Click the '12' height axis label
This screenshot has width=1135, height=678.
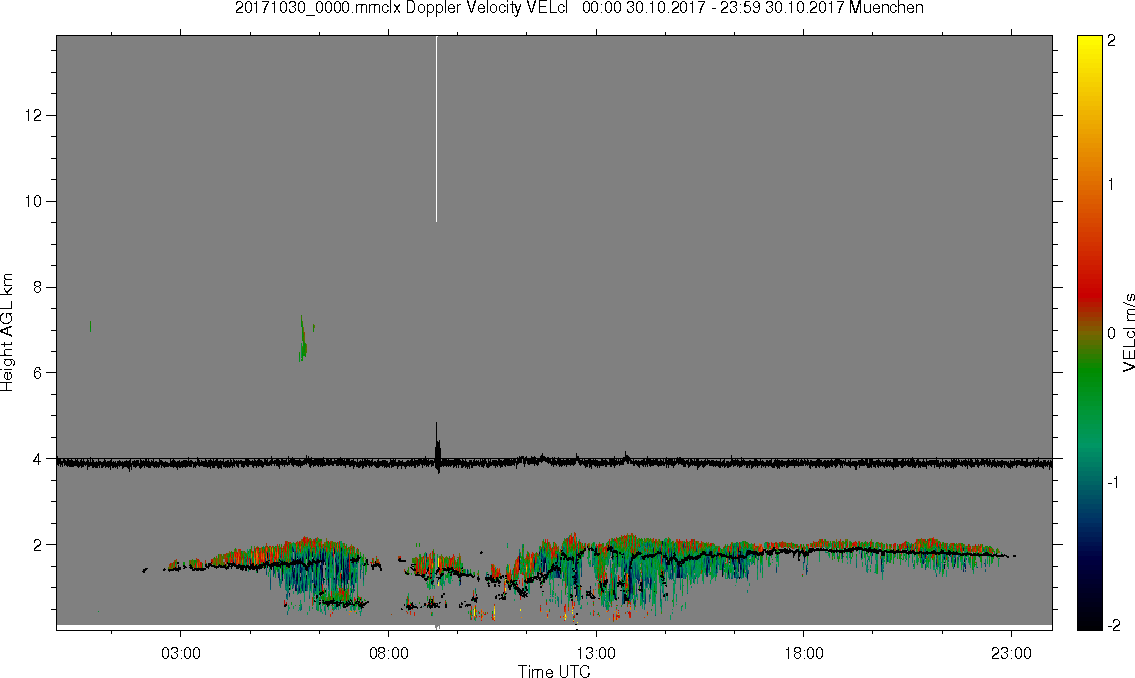coord(33,115)
